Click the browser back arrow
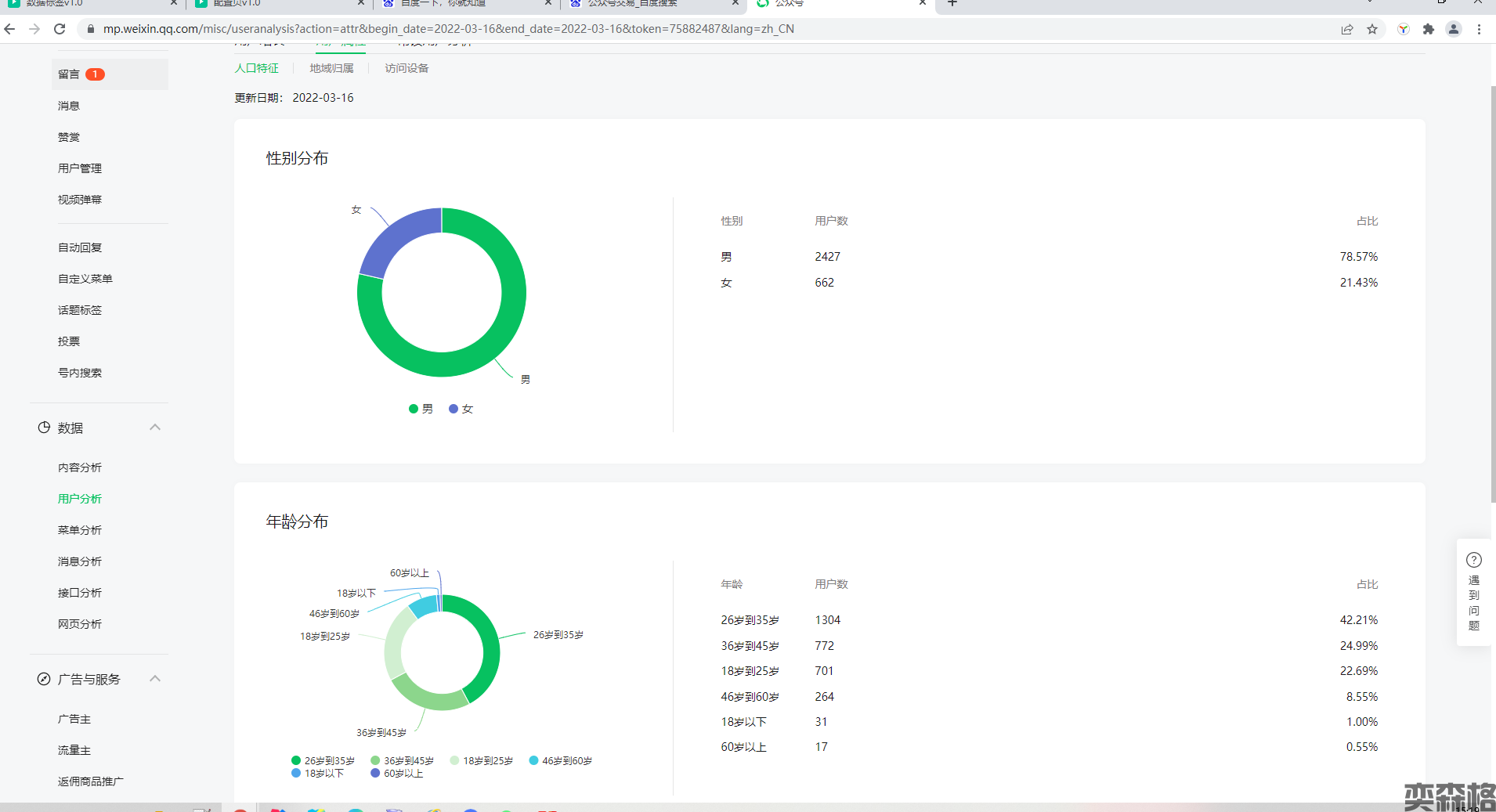Viewport: 1496px width, 812px height. [x=10, y=29]
